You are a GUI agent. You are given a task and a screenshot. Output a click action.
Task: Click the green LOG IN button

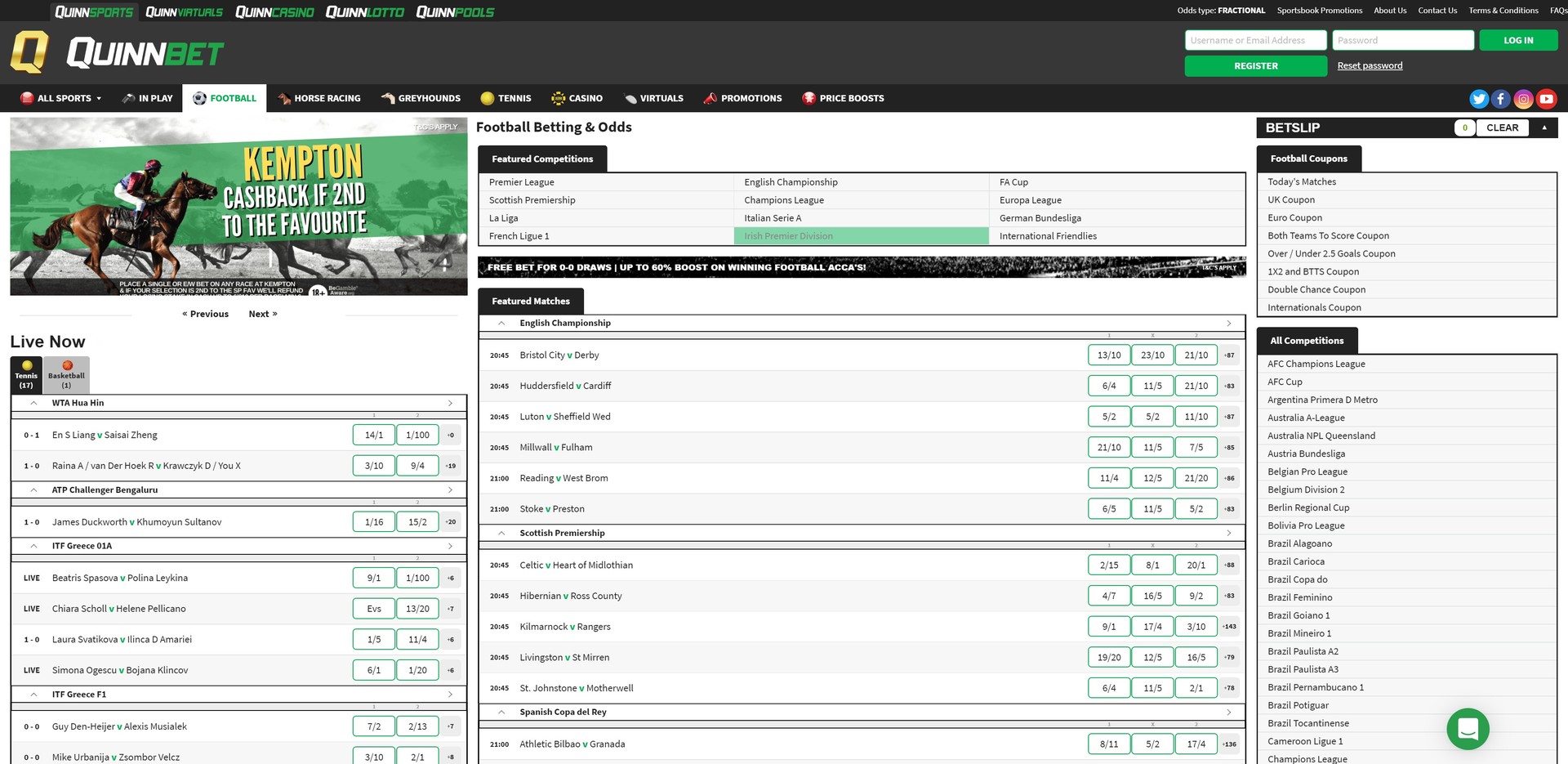pyautogui.click(x=1518, y=40)
